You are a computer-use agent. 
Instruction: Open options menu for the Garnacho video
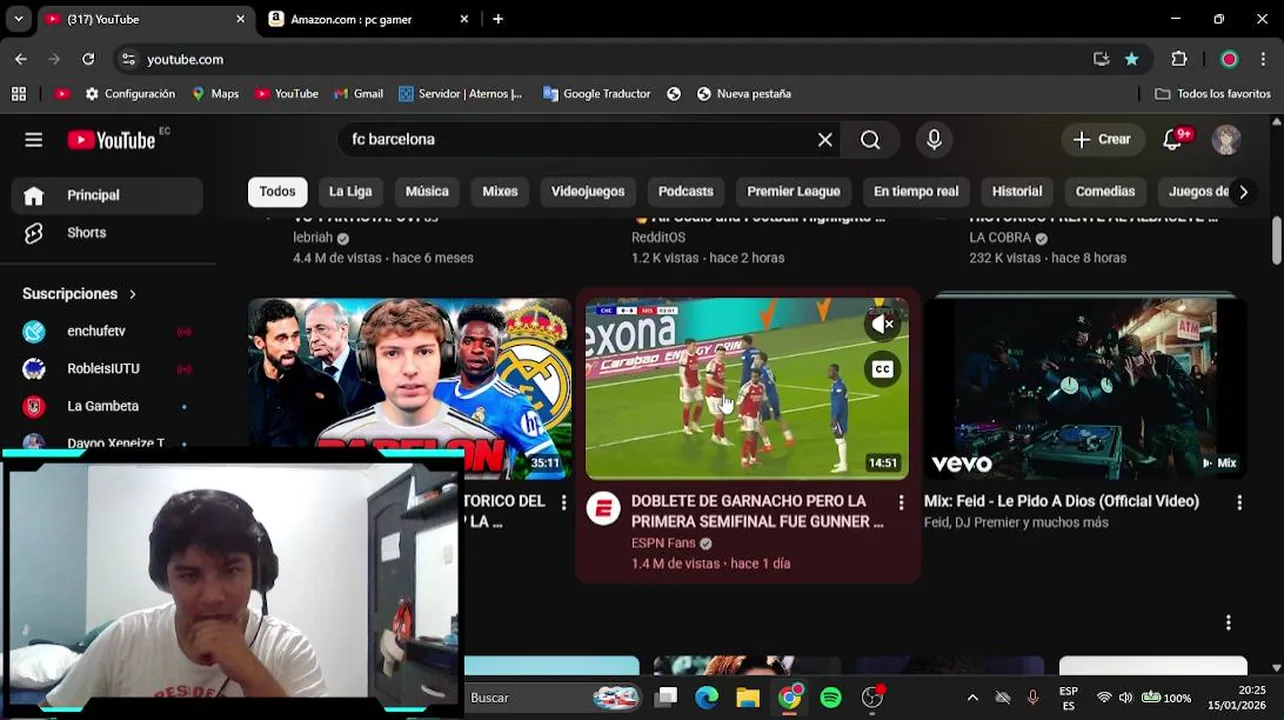point(901,502)
